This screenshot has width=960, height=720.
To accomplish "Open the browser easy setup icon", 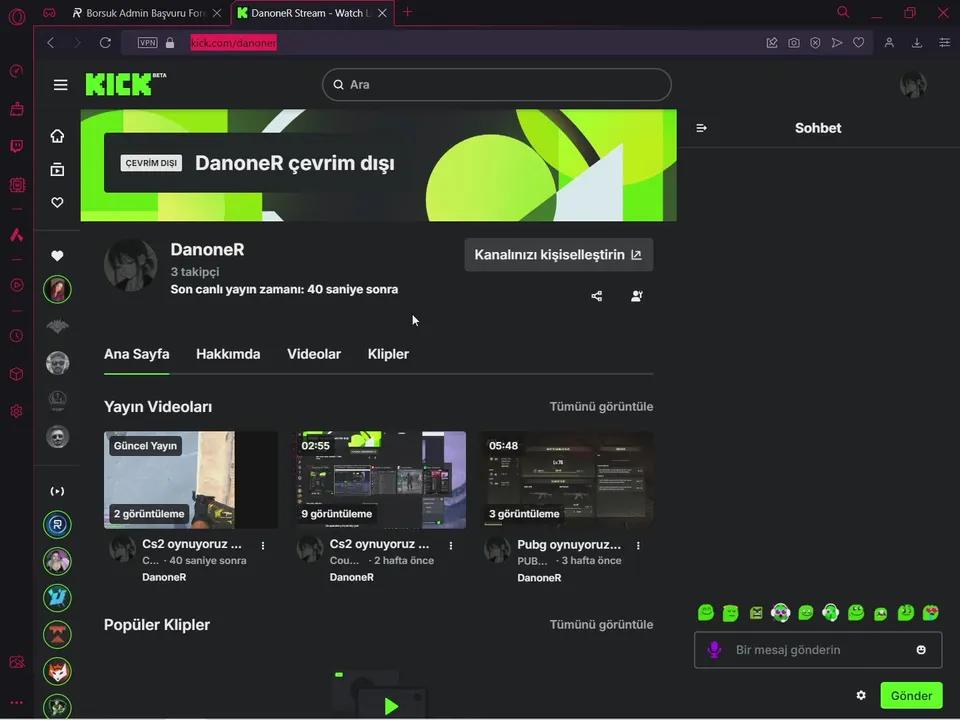I will [944, 43].
